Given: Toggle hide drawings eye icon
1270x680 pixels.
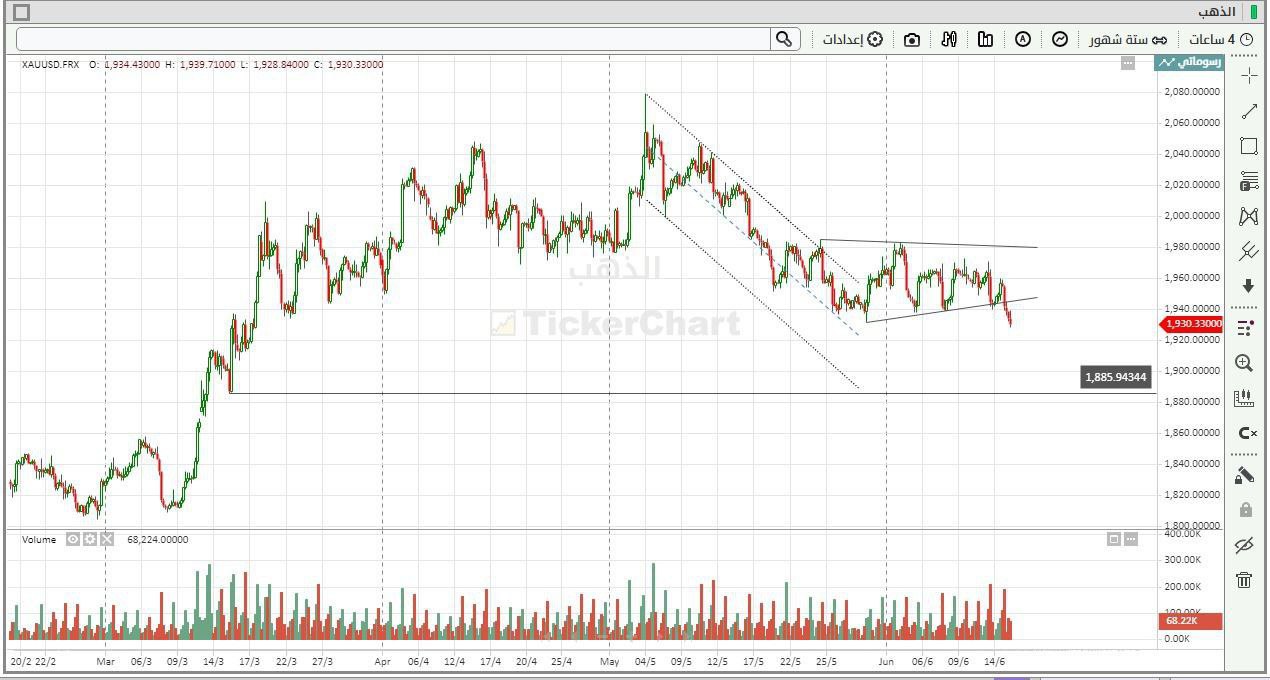Looking at the screenshot, I should [x=1244, y=545].
